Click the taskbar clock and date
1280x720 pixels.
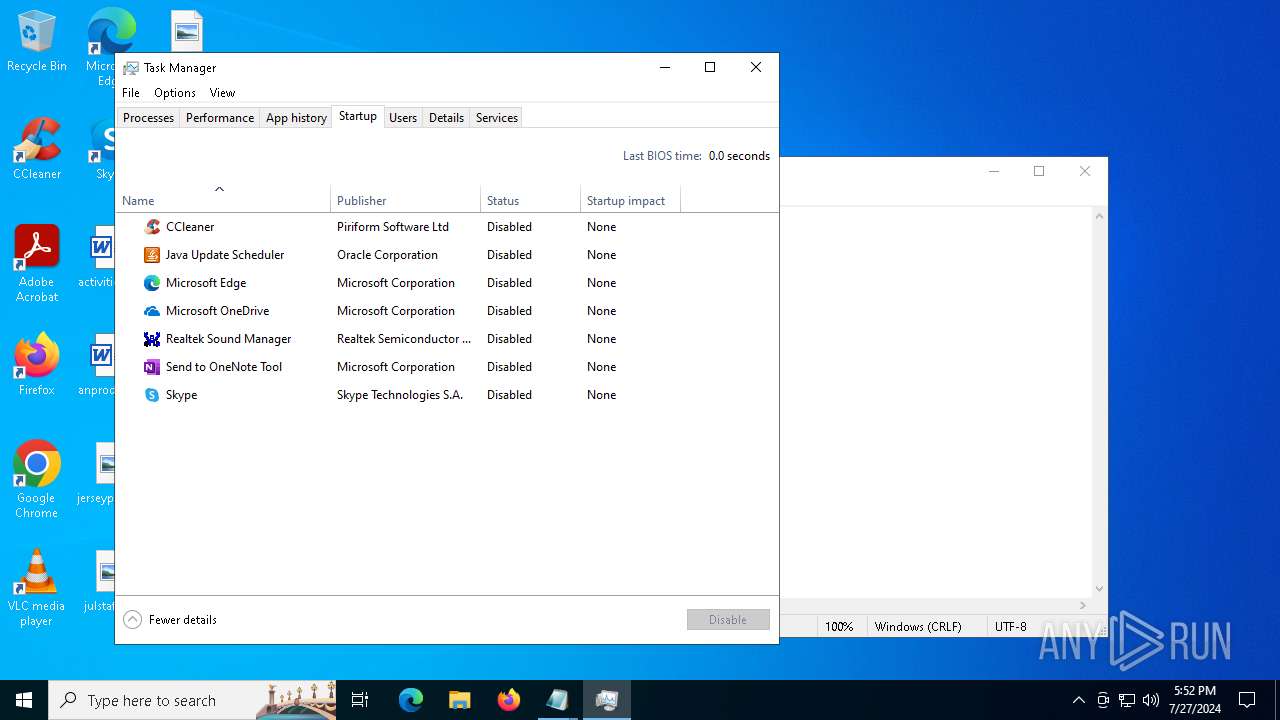(x=1195, y=700)
